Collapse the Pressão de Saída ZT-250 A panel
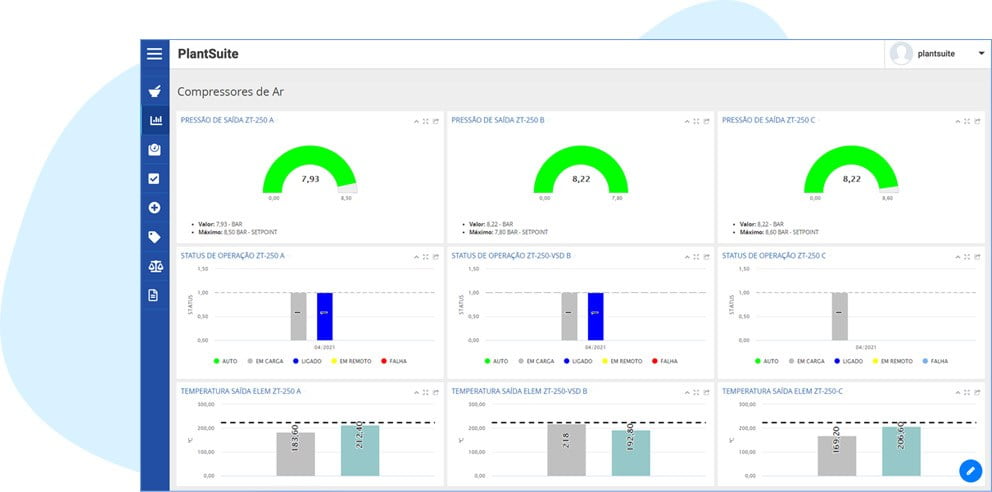The height and width of the screenshot is (492, 992). coord(416,121)
